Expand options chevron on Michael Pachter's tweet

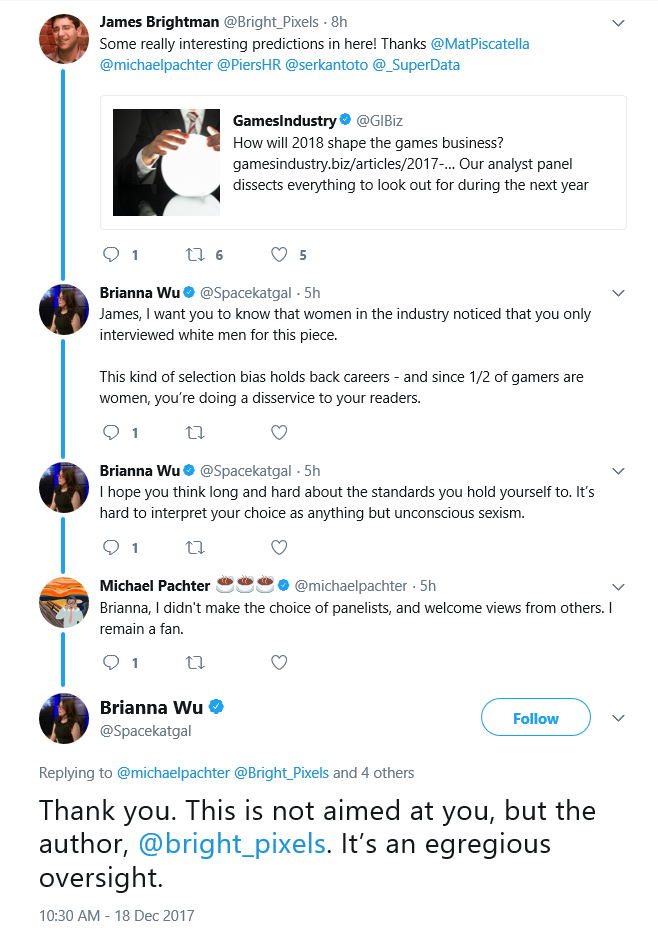(619, 587)
